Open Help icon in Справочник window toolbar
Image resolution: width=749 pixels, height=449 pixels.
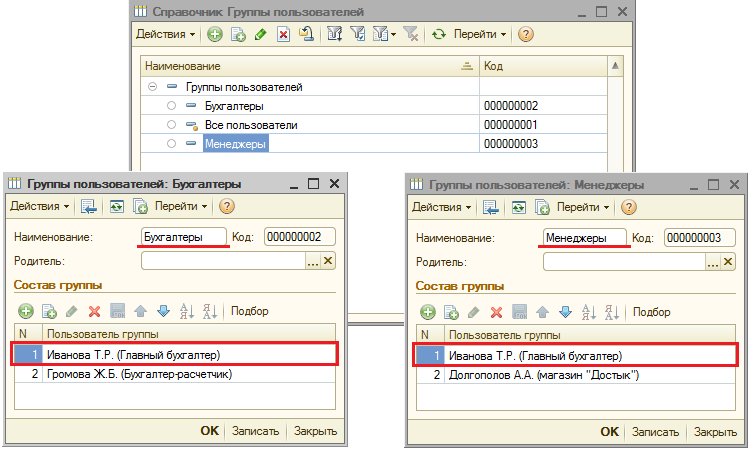pos(526,34)
